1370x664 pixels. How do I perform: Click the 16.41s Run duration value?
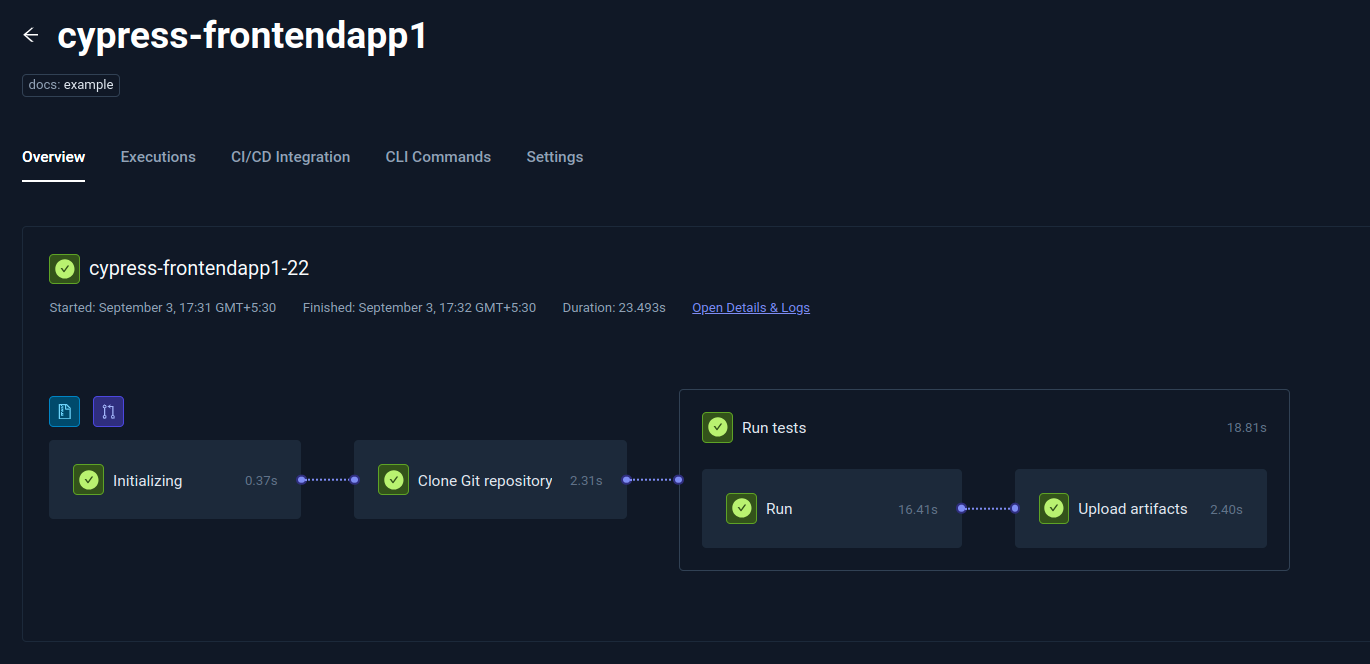pyautogui.click(x=918, y=510)
